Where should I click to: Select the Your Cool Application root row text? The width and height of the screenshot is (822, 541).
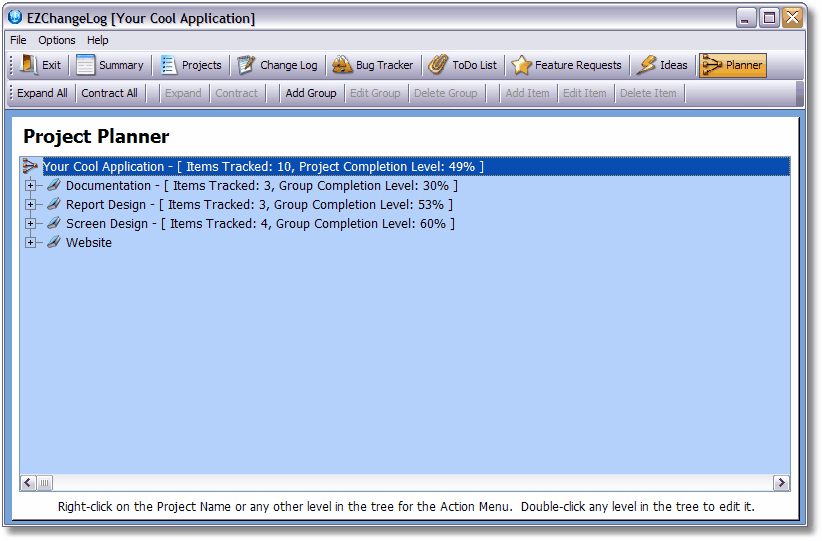pos(263,166)
